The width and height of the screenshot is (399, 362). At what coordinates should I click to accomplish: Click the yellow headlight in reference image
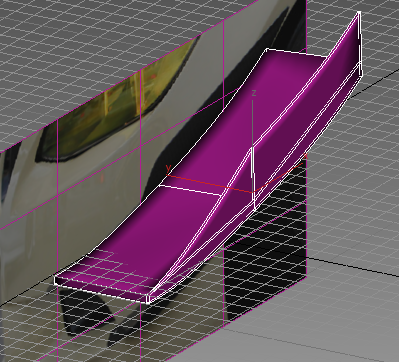(x=117, y=100)
